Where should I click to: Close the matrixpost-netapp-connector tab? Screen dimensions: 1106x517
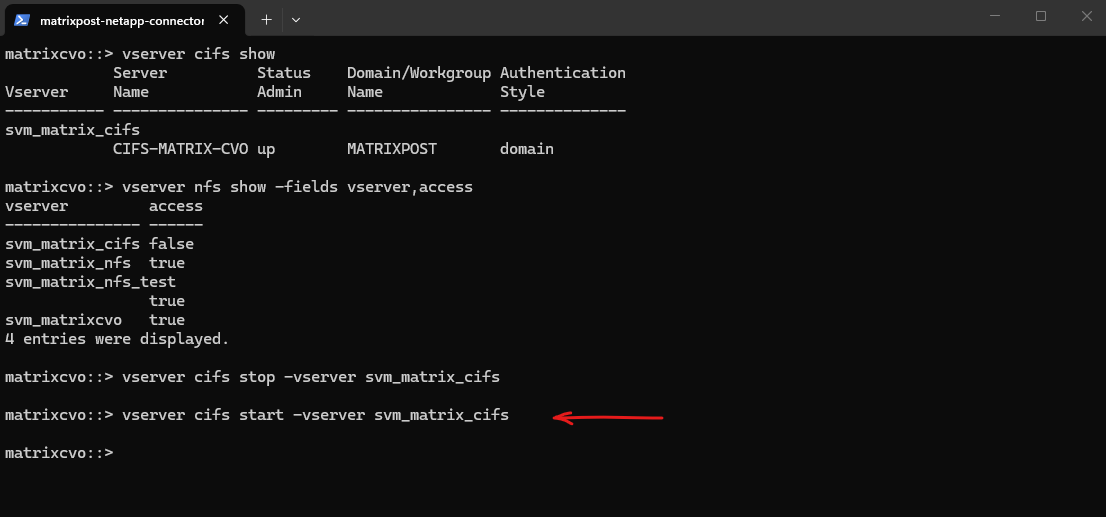225,19
